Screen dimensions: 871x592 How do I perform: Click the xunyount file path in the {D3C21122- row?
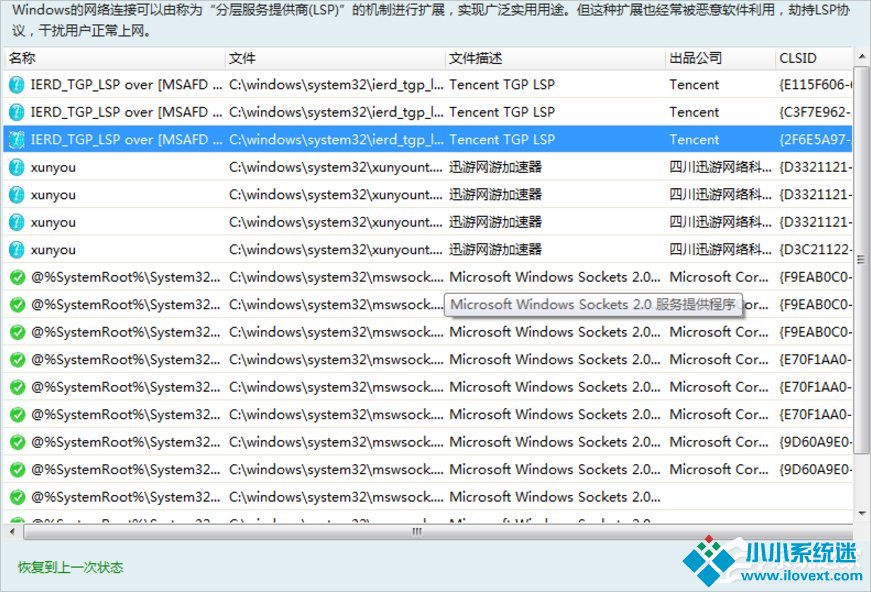[336, 249]
